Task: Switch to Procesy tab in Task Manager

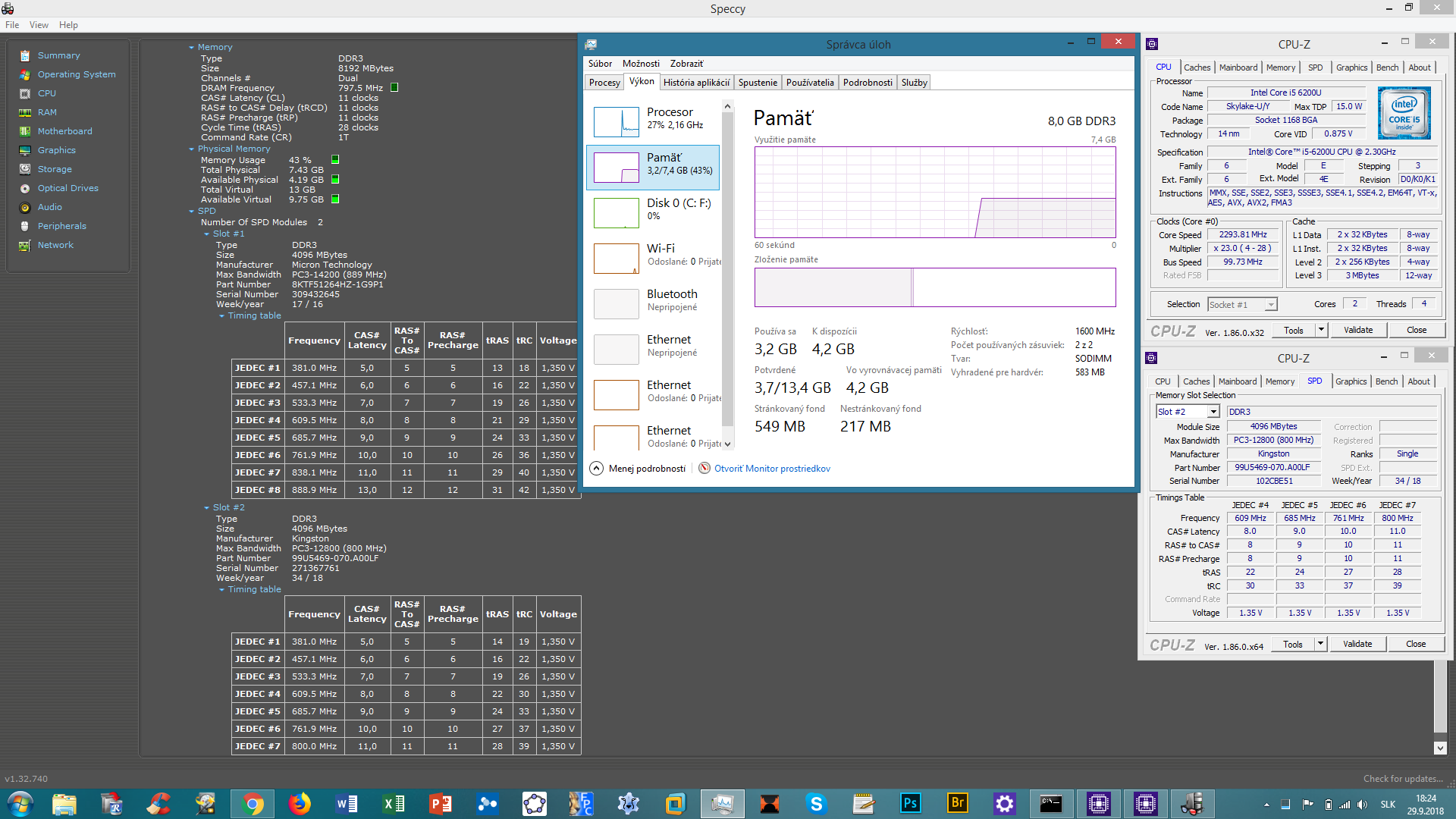Action: pos(604,83)
